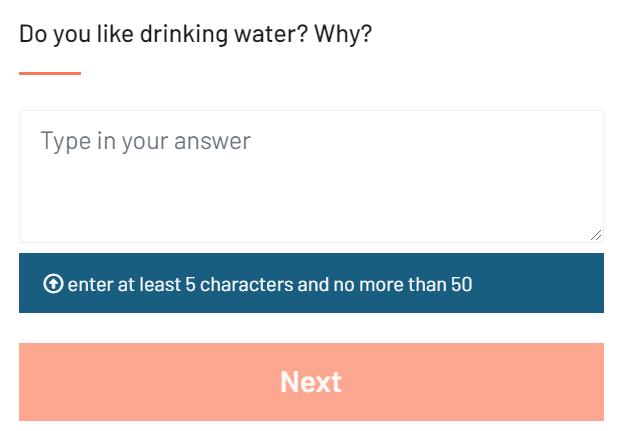Focus the 'Type in your answer' text area
This screenshot has height=431, width=622.
pos(311,176)
